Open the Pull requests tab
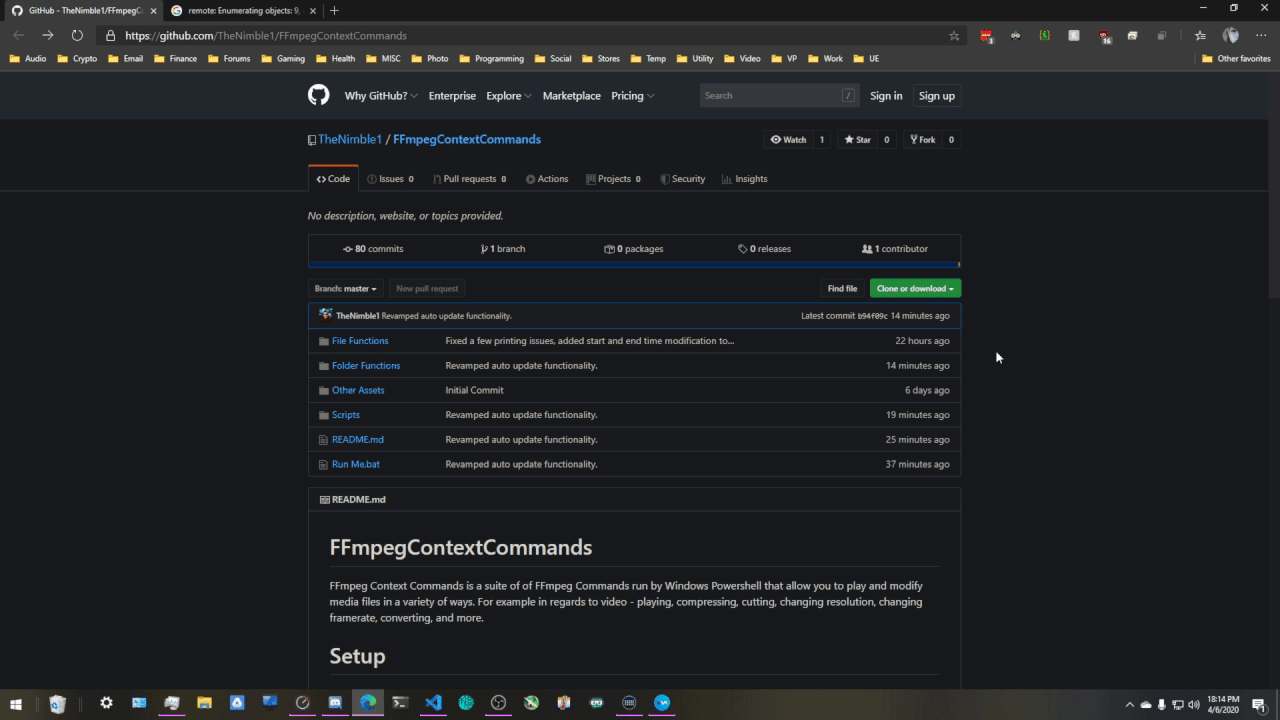 point(470,179)
